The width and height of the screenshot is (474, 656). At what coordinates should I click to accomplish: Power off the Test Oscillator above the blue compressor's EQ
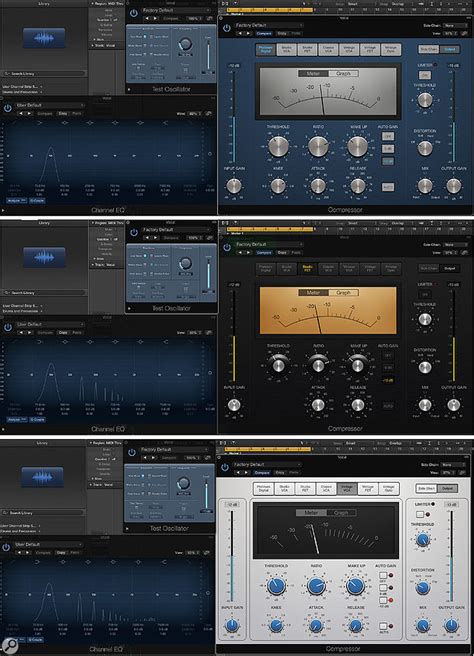(x=133, y=13)
